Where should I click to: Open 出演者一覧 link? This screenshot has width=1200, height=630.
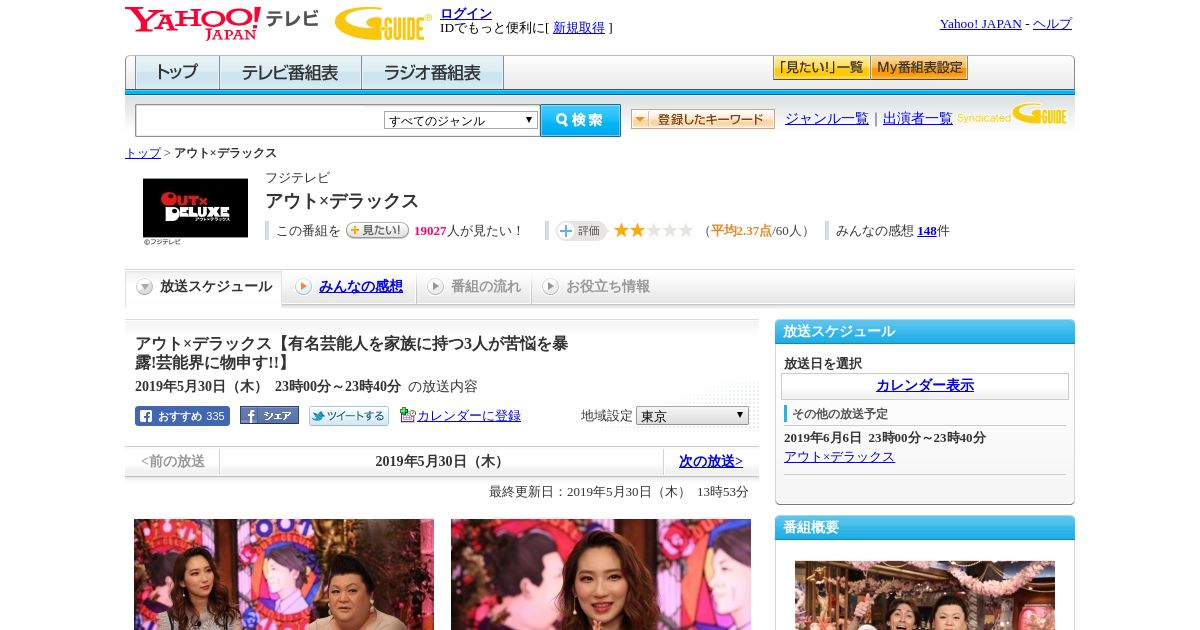(918, 118)
